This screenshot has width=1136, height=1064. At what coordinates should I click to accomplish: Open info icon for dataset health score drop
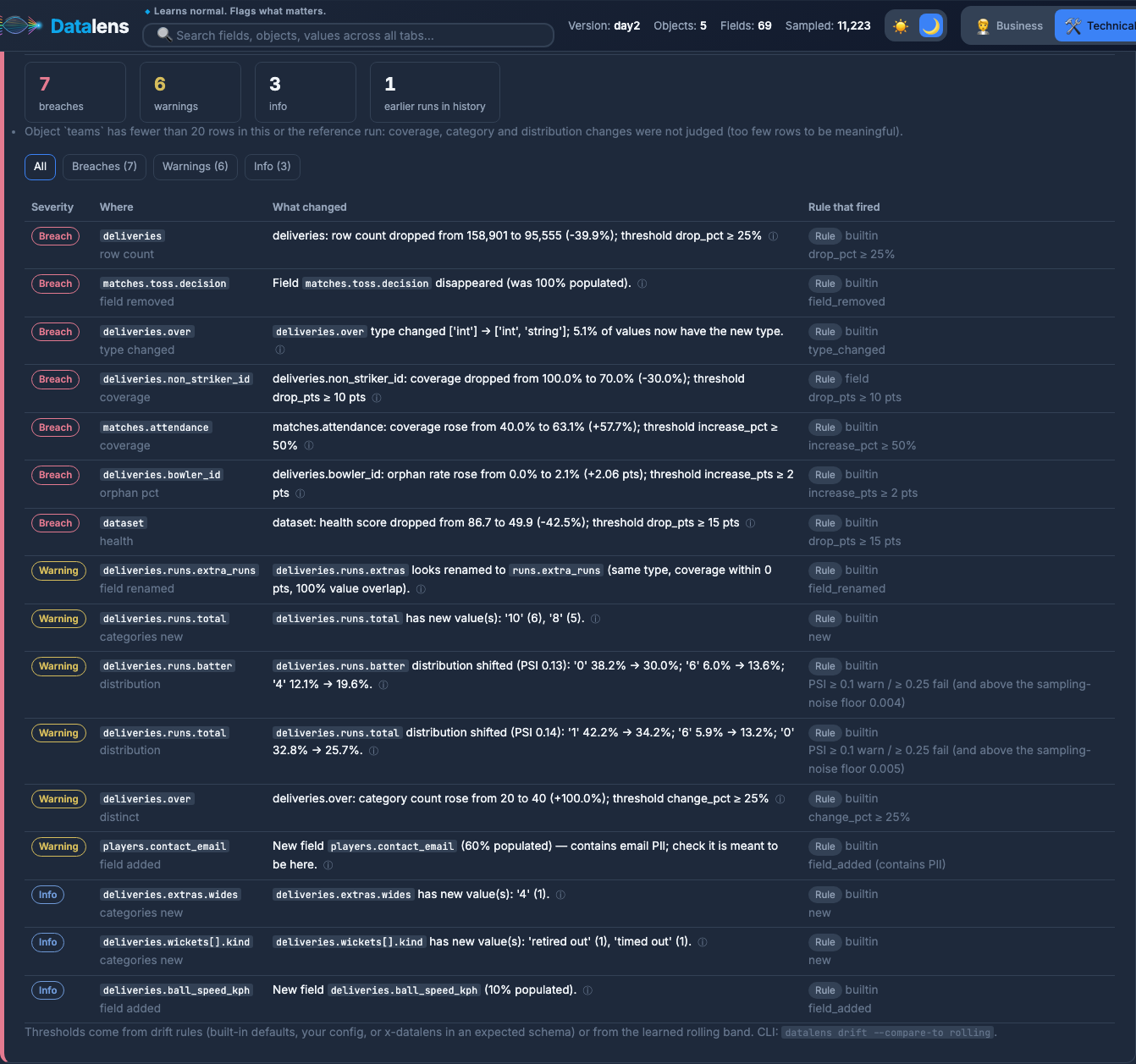[x=751, y=523]
